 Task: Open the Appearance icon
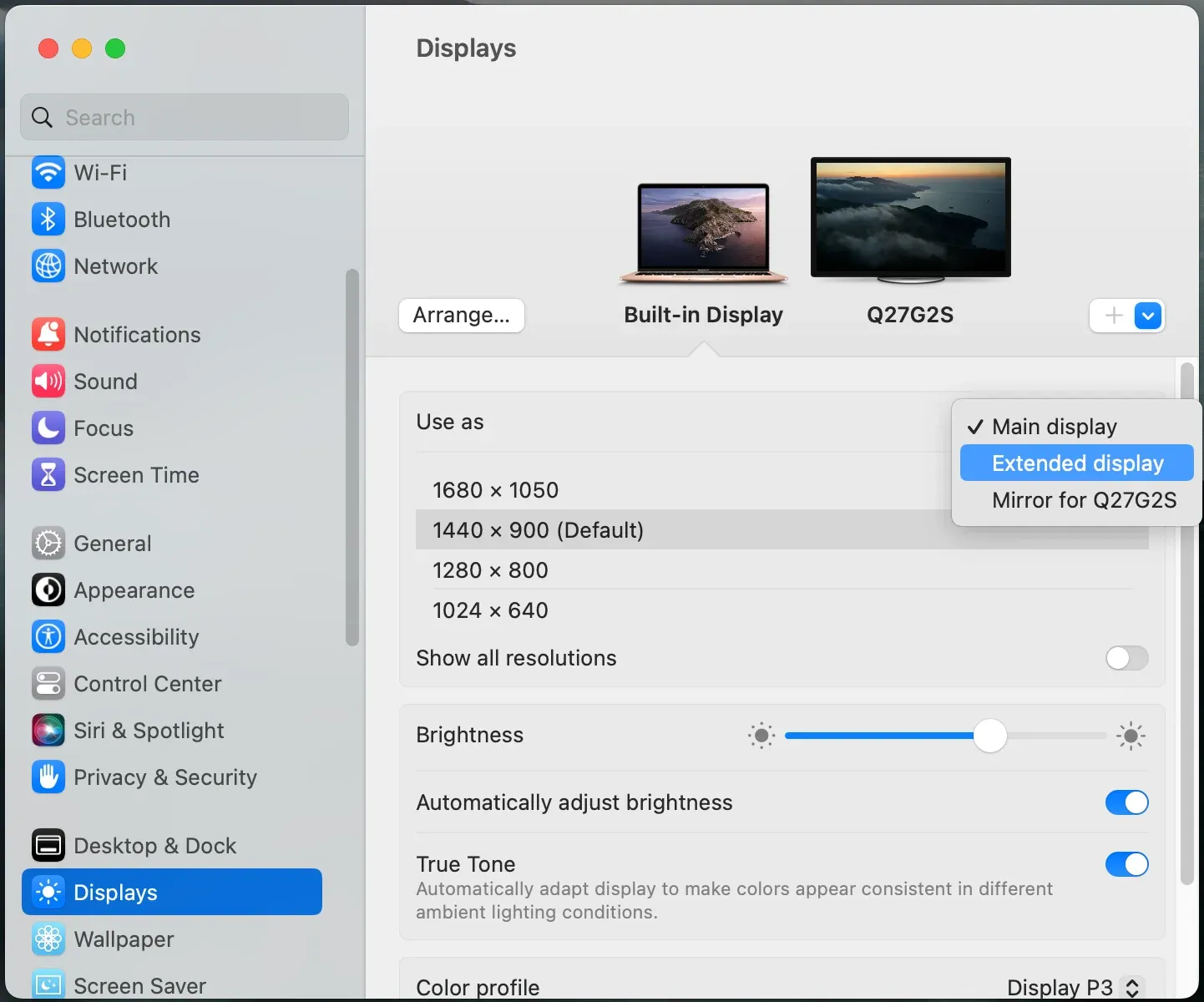(x=48, y=590)
